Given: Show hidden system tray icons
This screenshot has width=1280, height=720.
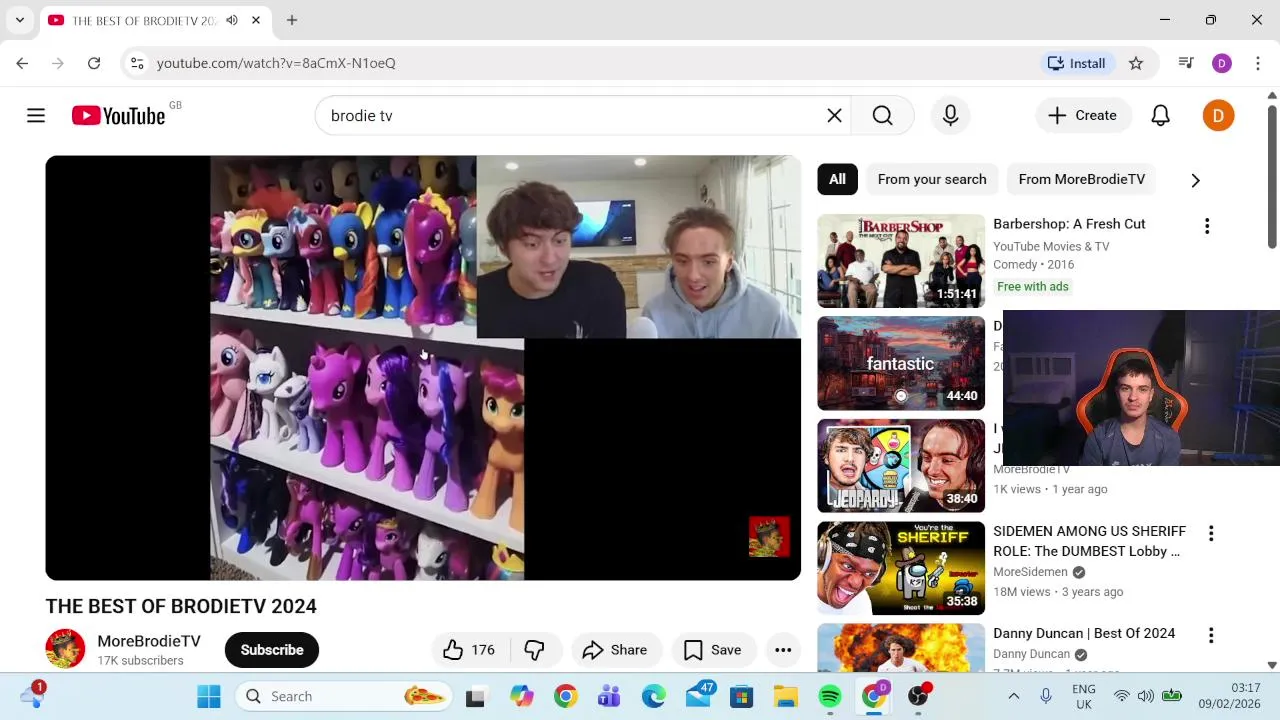Looking at the screenshot, I should click(x=1013, y=696).
